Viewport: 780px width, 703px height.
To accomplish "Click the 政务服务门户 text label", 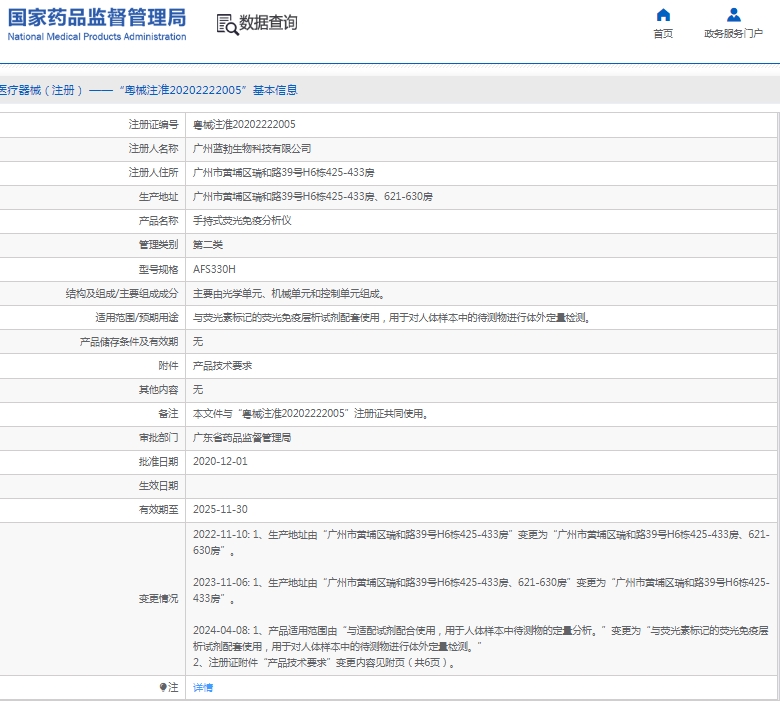I will (x=733, y=33).
